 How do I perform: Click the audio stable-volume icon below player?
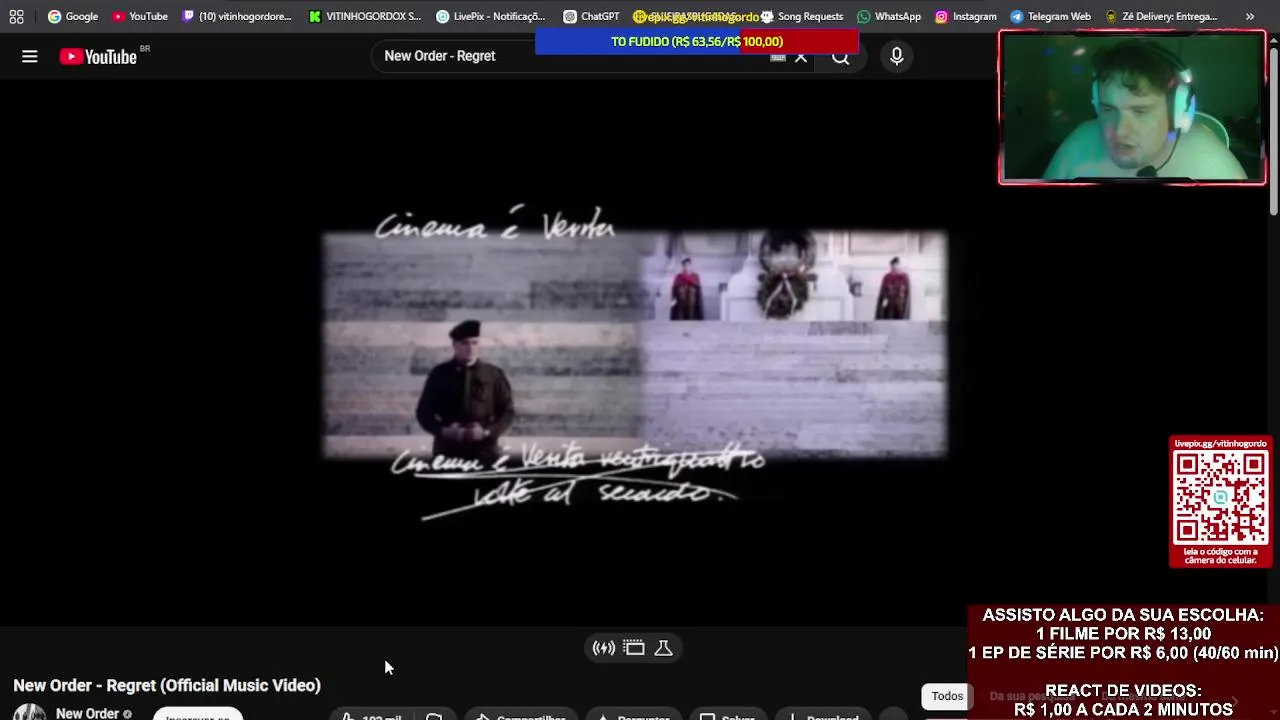[604, 648]
